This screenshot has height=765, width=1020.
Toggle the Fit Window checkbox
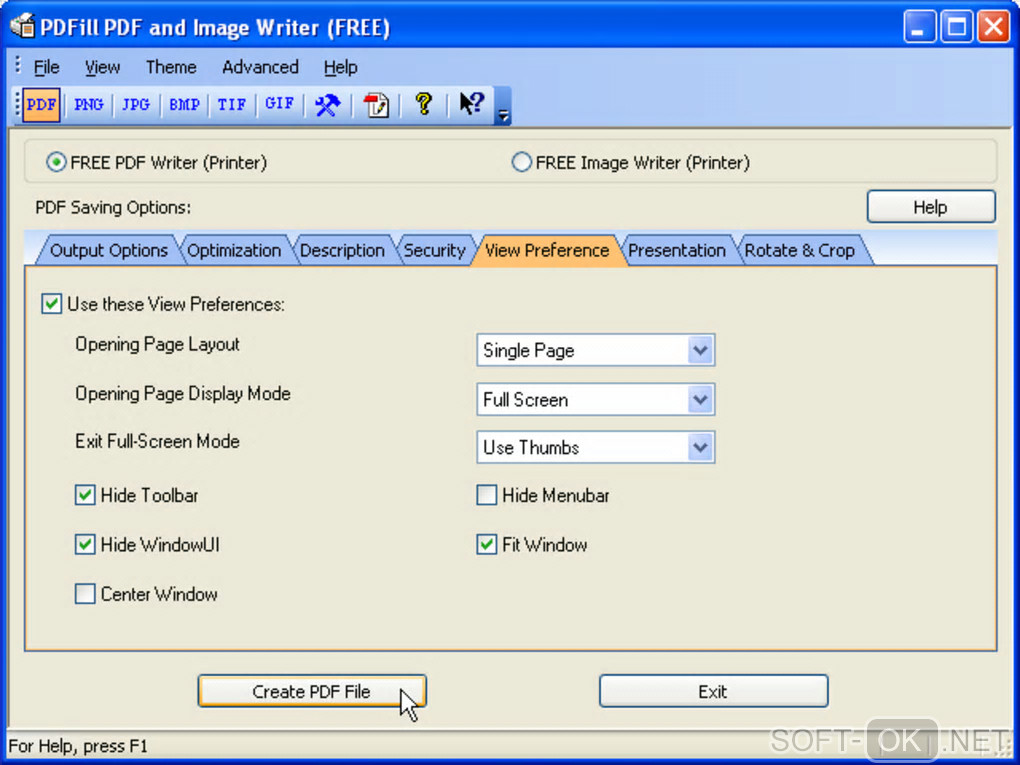click(x=487, y=544)
